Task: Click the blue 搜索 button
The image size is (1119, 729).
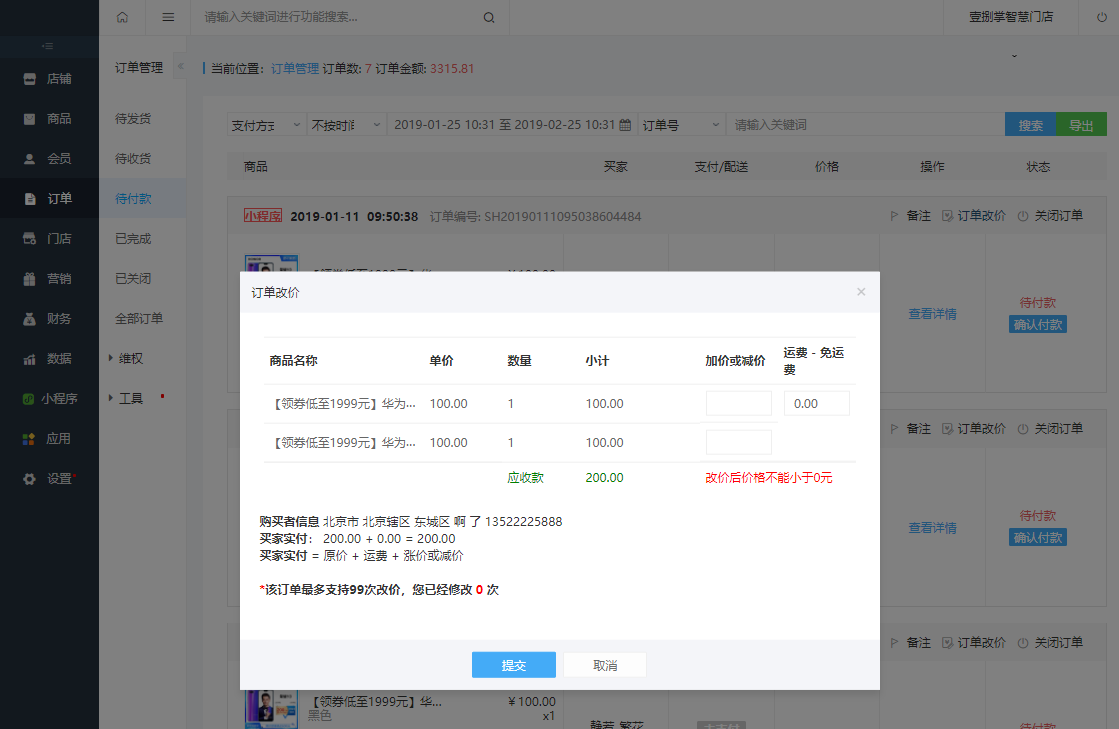Action: (x=1030, y=125)
